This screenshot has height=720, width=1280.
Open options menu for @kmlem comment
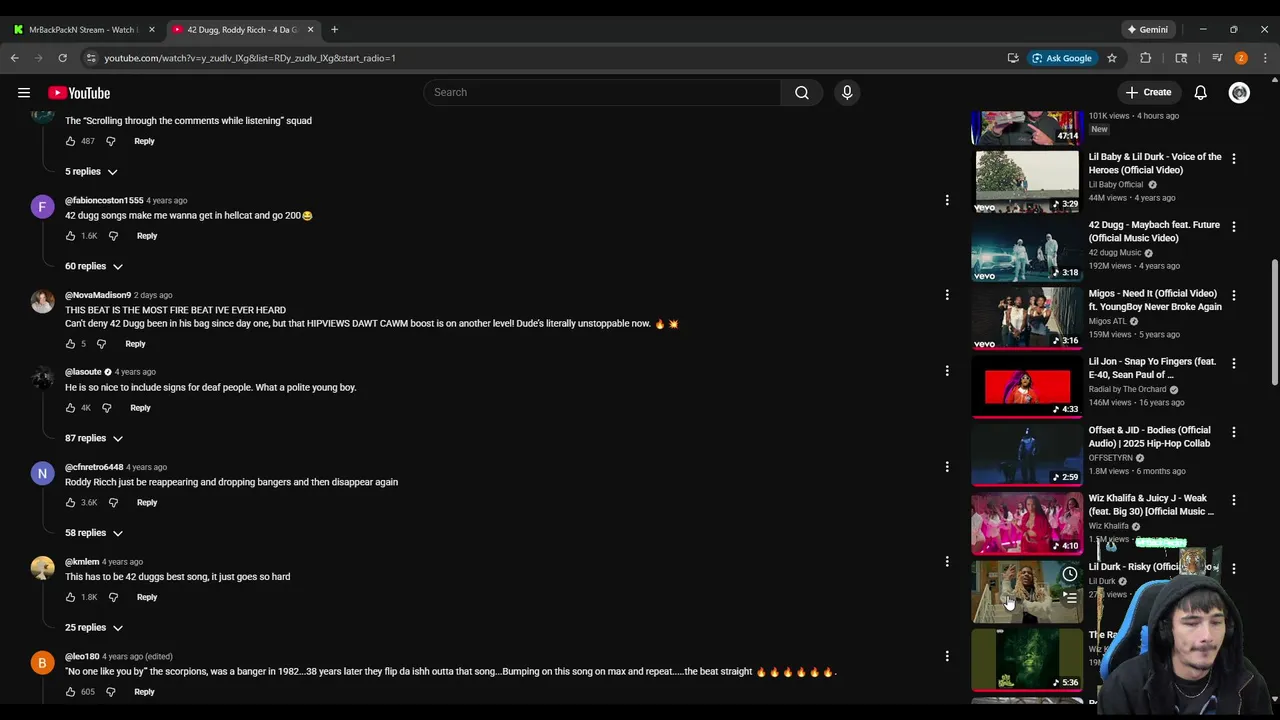point(947,562)
